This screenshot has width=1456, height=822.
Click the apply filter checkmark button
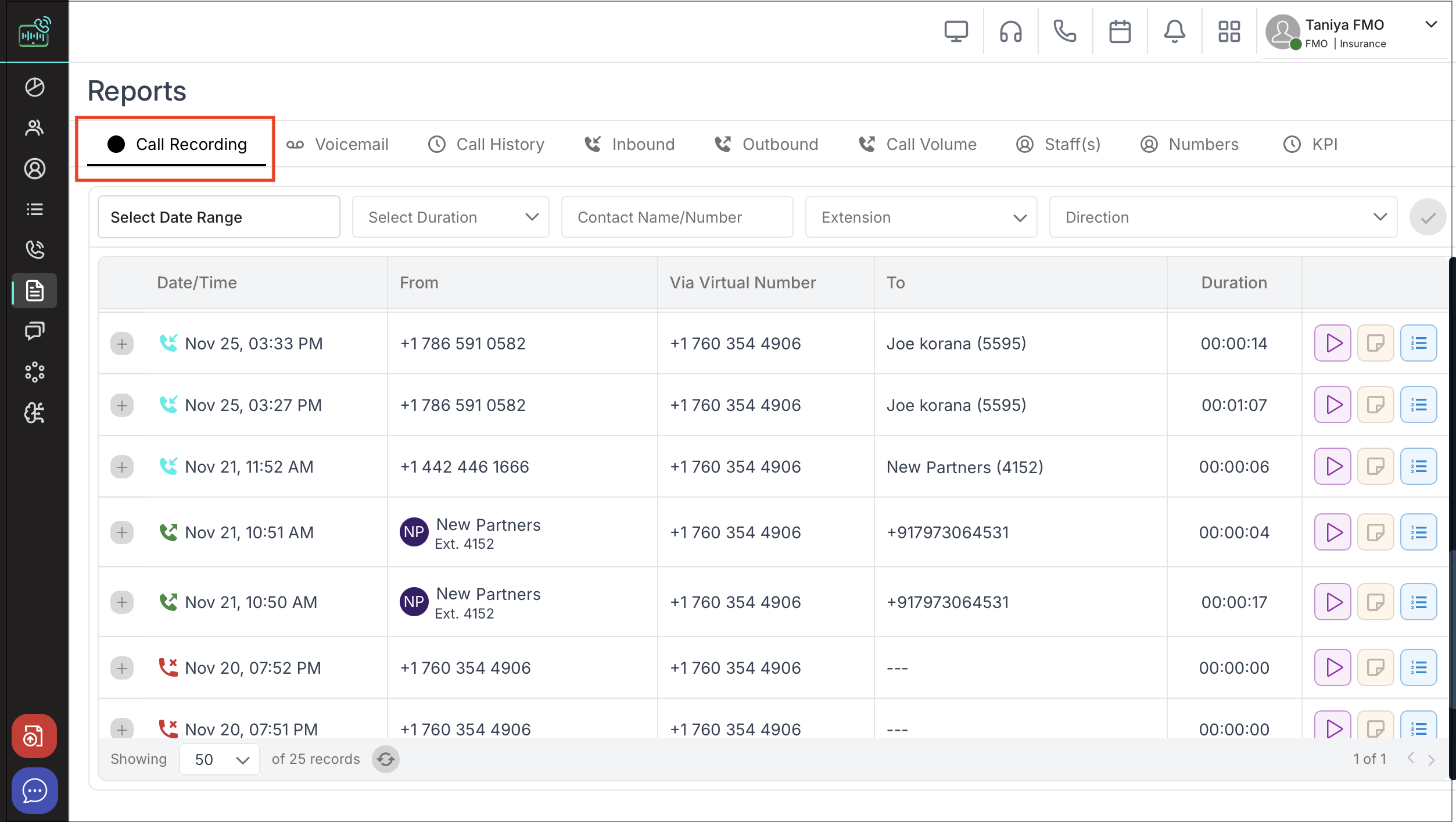coord(1428,217)
